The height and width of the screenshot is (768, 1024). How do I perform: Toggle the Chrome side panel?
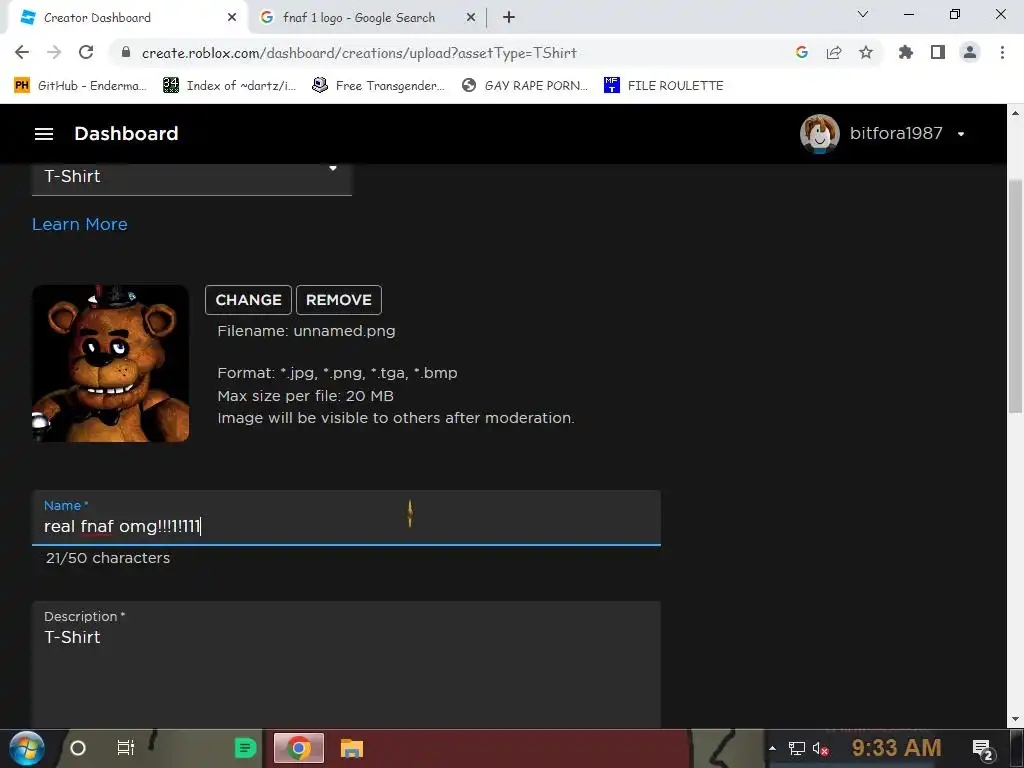(x=938, y=52)
